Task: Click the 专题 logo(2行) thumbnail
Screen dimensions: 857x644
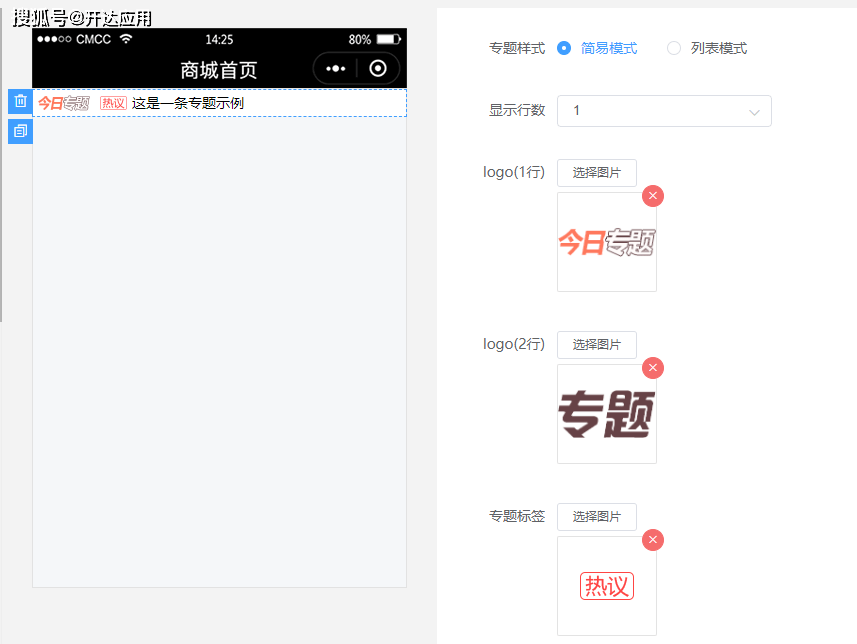Action: point(606,414)
